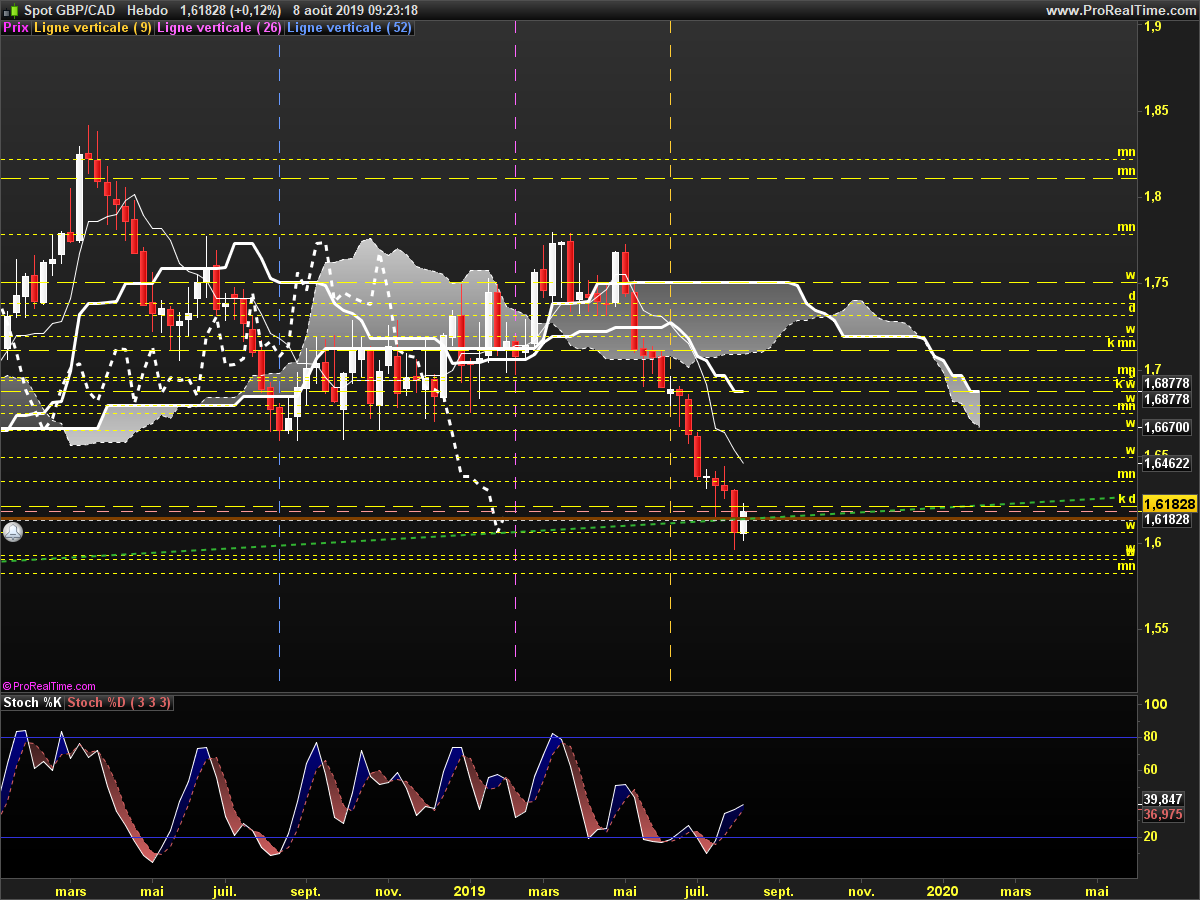Click the 1,7 price axis label
The width and height of the screenshot is (1200, 900).
point(1152,369)
